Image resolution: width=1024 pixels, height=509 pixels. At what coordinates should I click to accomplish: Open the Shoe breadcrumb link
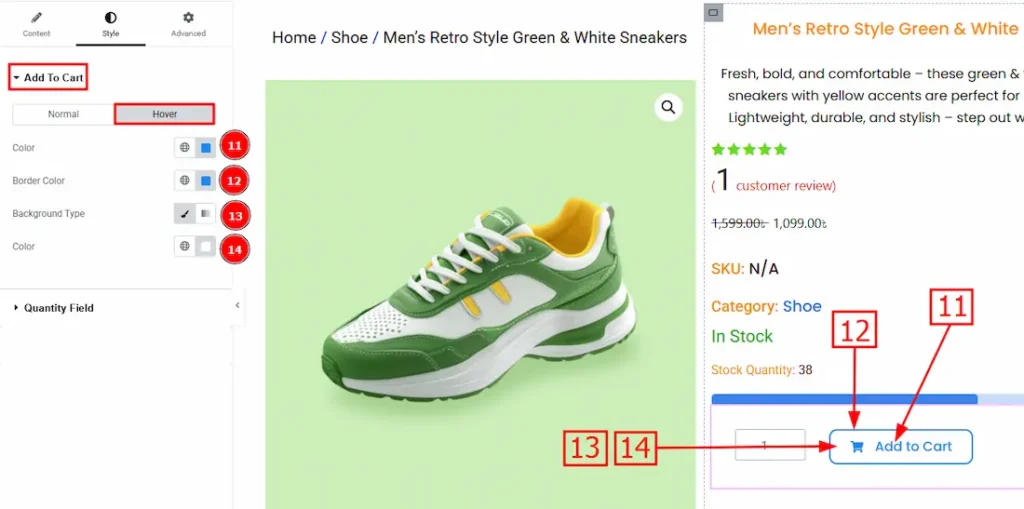(x=349, y=38)
